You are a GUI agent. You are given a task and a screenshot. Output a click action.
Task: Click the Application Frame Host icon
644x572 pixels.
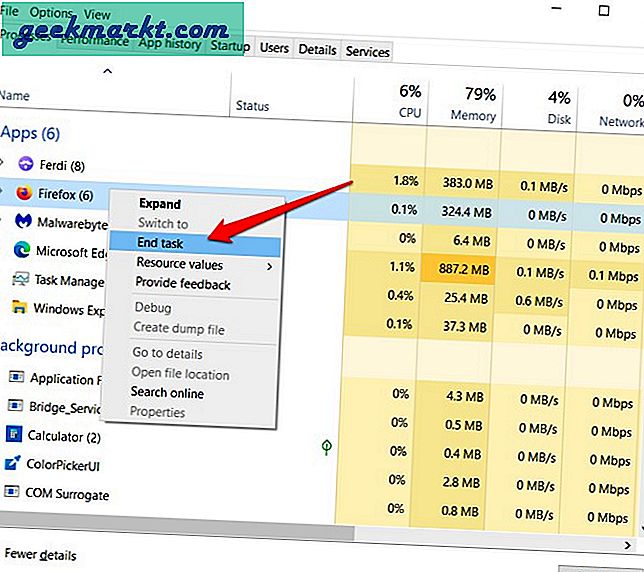(x=16, y=376)
